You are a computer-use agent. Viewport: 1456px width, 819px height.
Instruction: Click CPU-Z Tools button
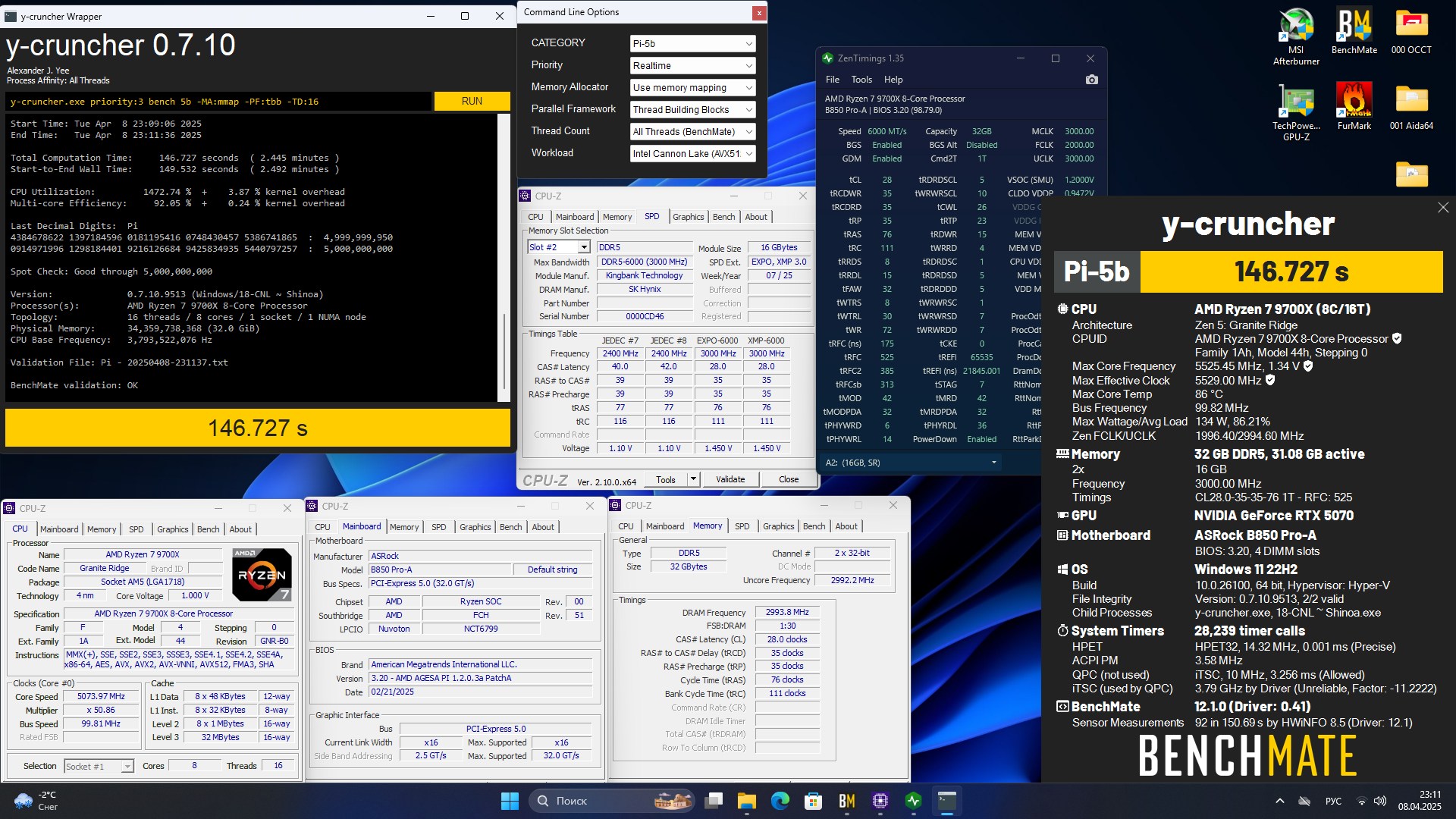[x=666, y=479]
